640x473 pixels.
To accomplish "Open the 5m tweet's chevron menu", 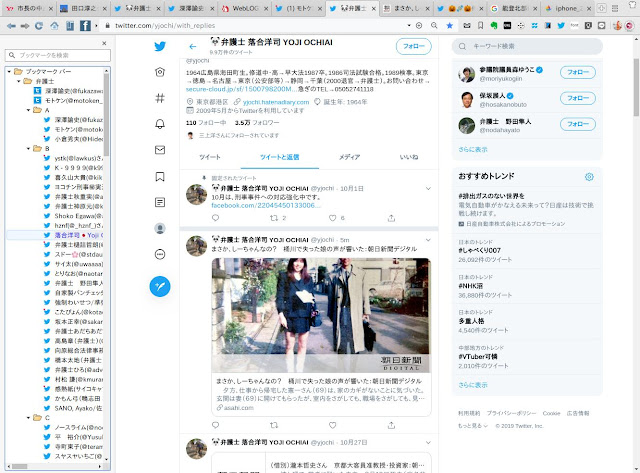I will 428,240.
